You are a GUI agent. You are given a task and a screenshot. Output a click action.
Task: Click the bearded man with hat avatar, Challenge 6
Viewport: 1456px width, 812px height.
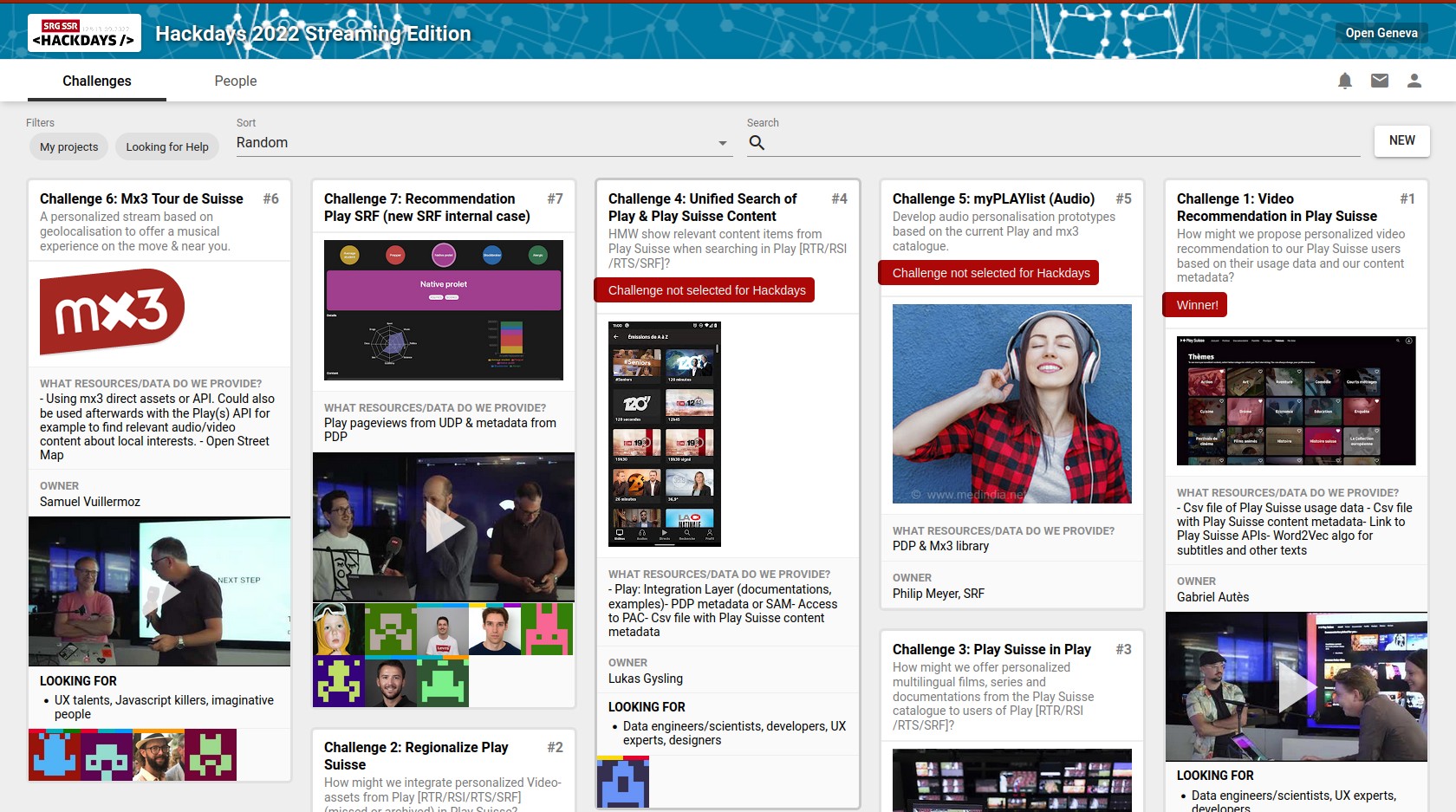pyautogui.click(x=159, y=755)
